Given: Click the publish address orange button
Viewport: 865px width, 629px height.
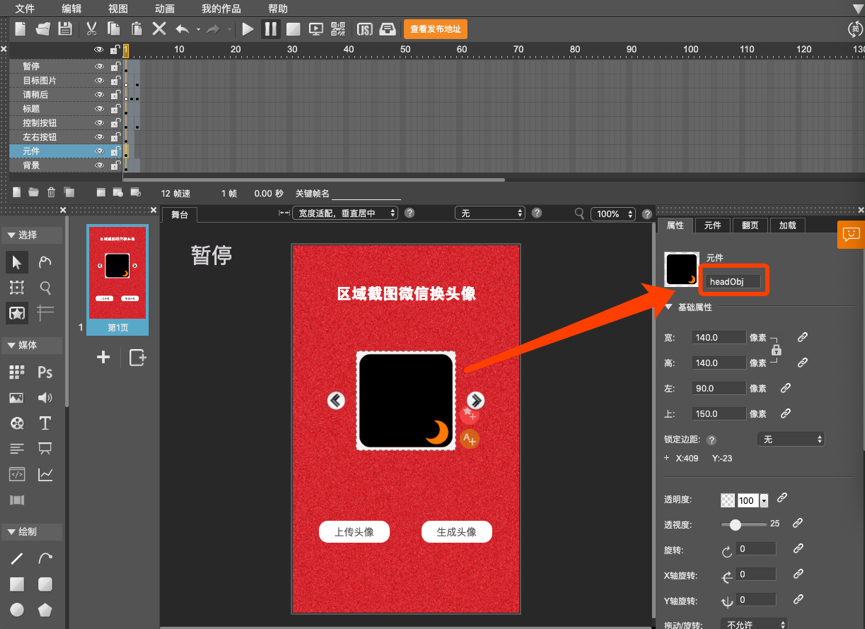Looking at the screenshot, I should pyautogui.click(x=435, y=29).
